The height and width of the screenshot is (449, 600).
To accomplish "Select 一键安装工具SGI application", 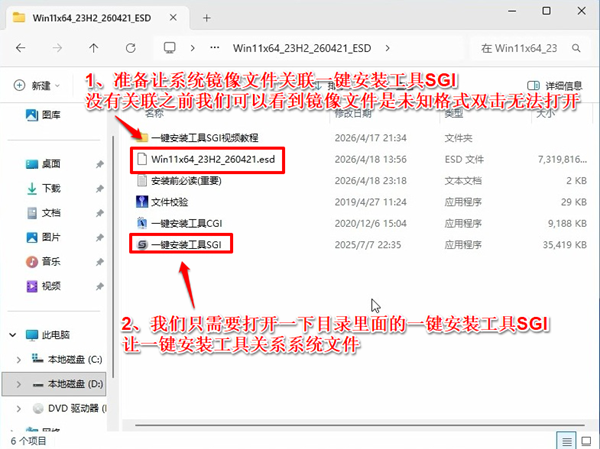I will pos(179,245).
